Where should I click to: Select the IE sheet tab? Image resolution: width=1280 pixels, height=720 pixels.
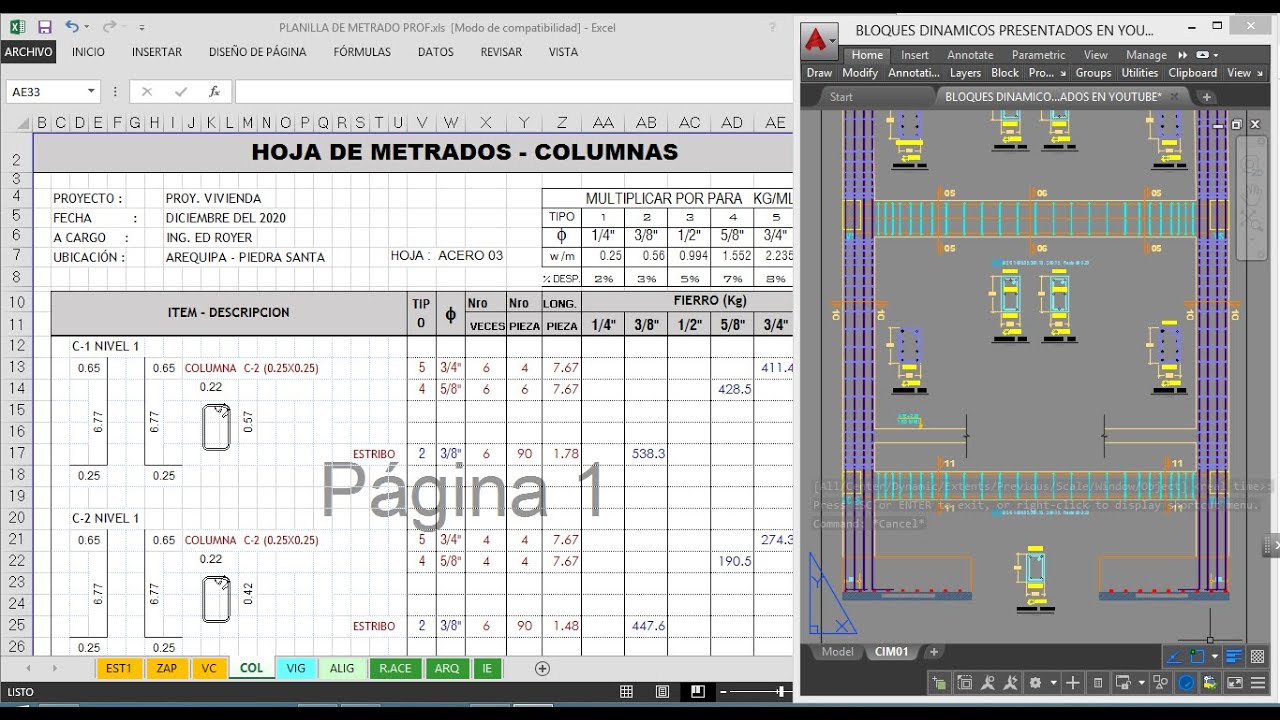pos(487,668)
